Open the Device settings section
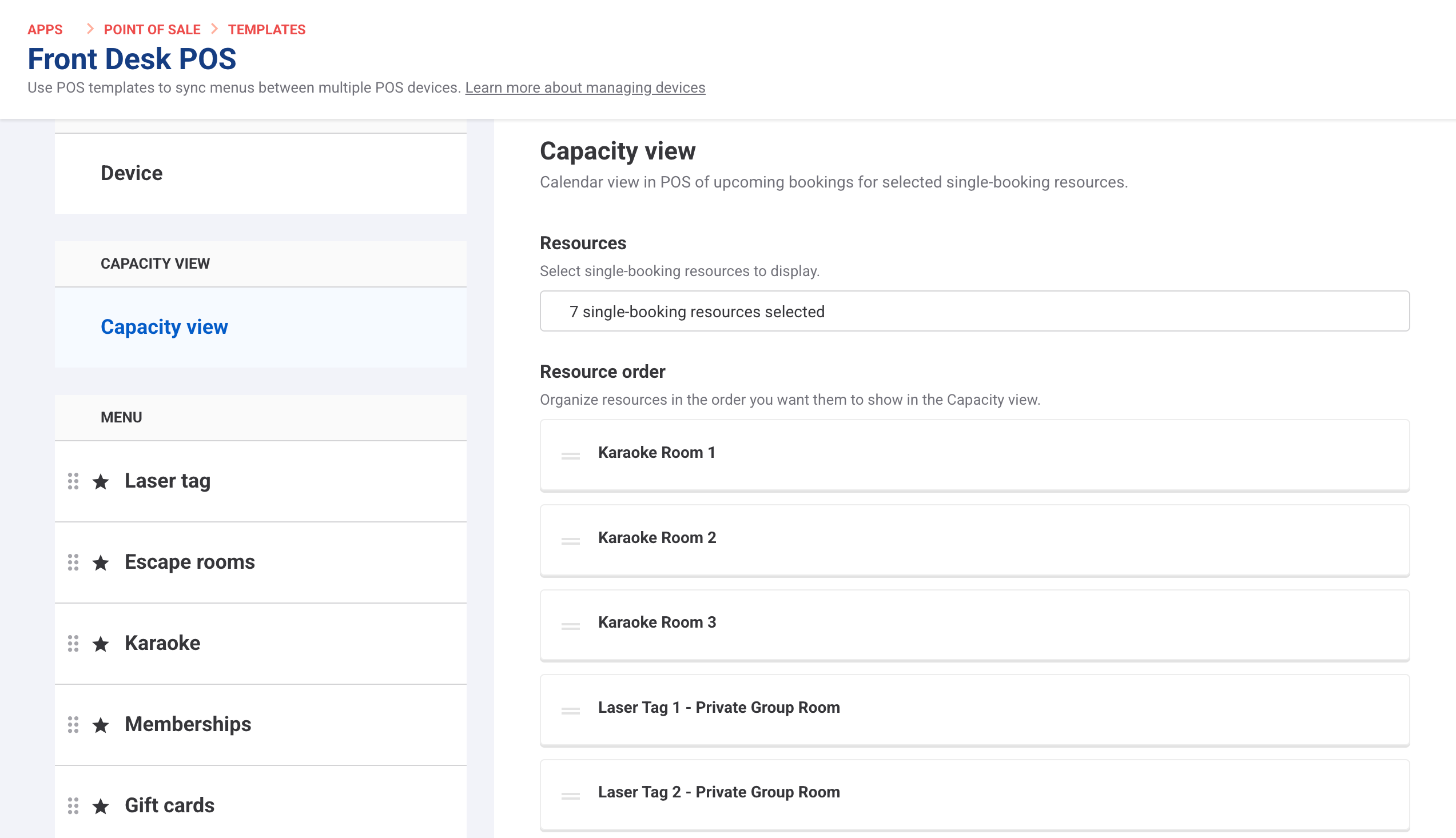 point(132,173)
